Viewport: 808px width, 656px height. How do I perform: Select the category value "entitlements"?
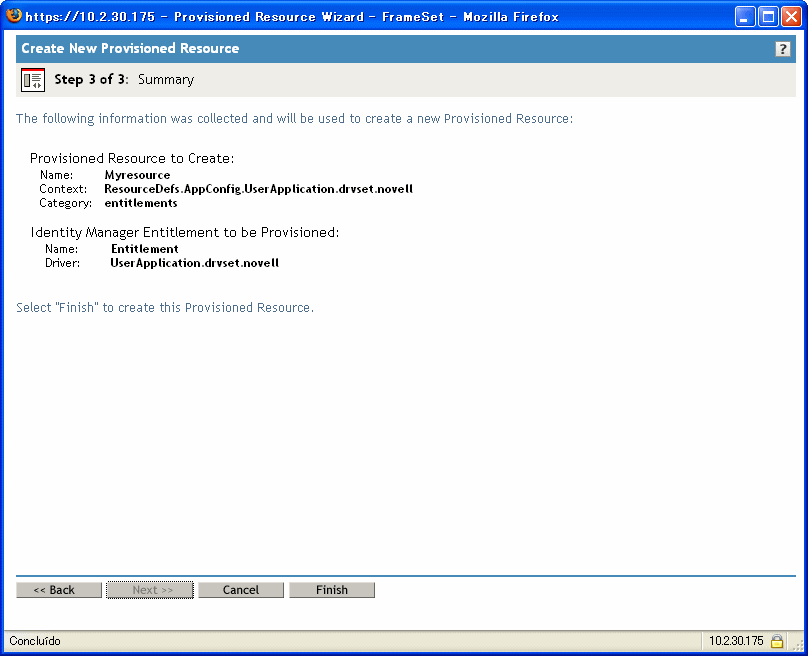[141, 203]
